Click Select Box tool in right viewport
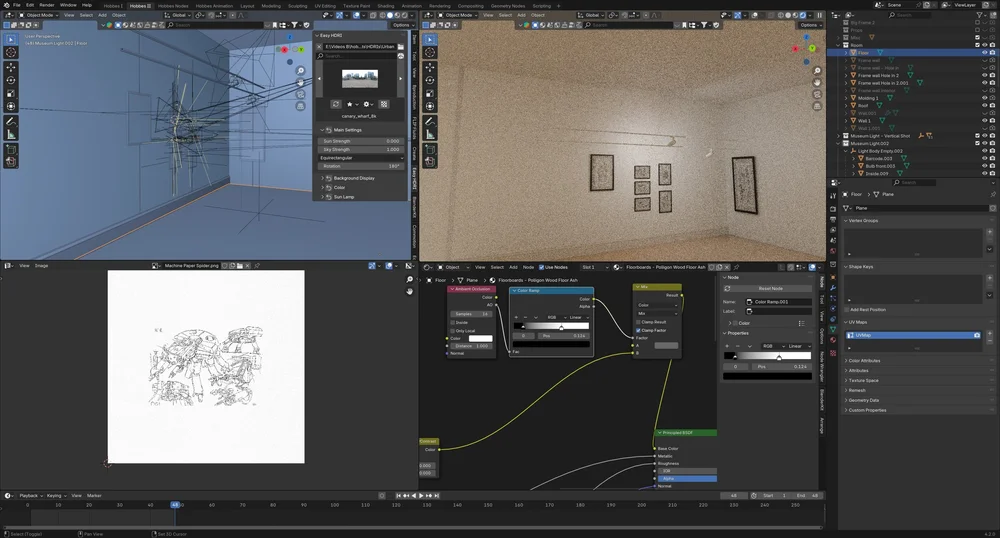1000x538 pixels. pos(430,40)
